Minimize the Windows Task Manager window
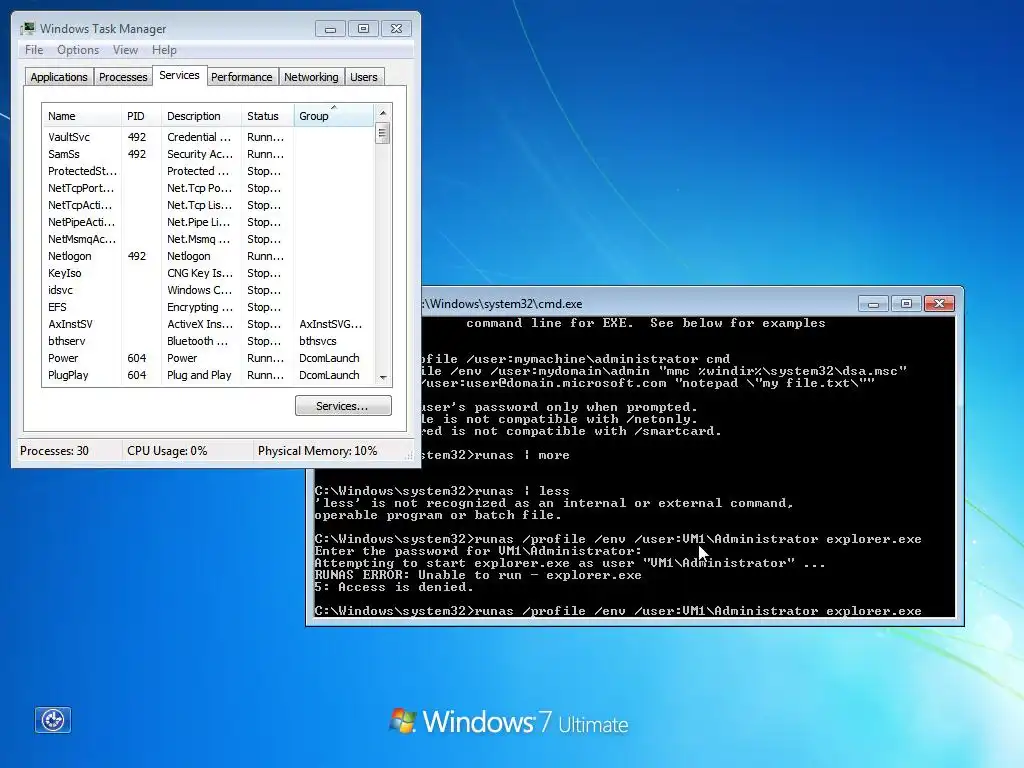The width and height of the screenshot is (1024, 768). 330,29
